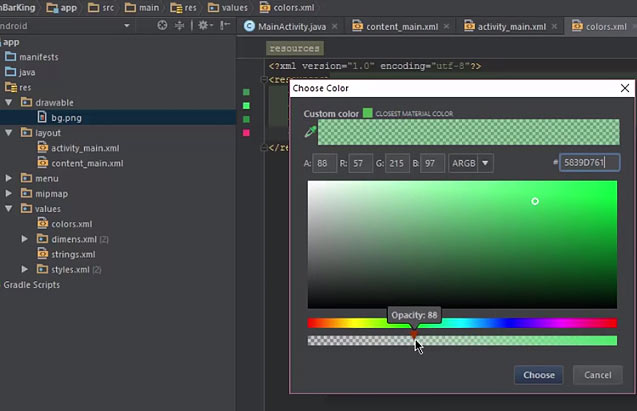Click the green value field
Screen dimensions: 637x411
(397, 163)
